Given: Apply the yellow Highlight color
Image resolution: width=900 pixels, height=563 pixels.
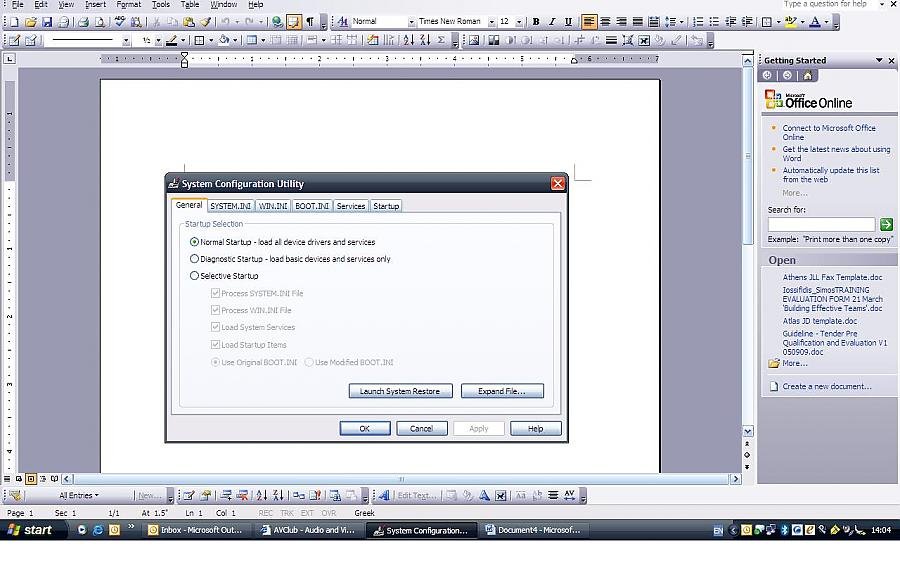Looking at the screenshot, I should pos(791,22).
